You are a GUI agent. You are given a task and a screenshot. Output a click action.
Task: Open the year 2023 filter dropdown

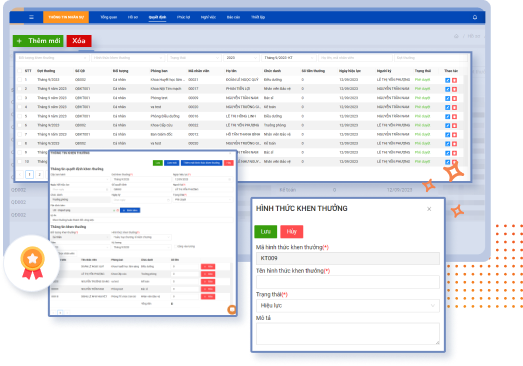click(x=241, y=58)
